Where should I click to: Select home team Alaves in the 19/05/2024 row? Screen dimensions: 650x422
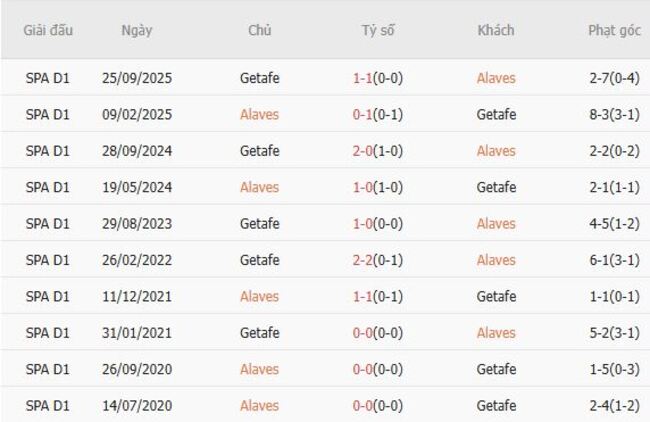point(260,187)
